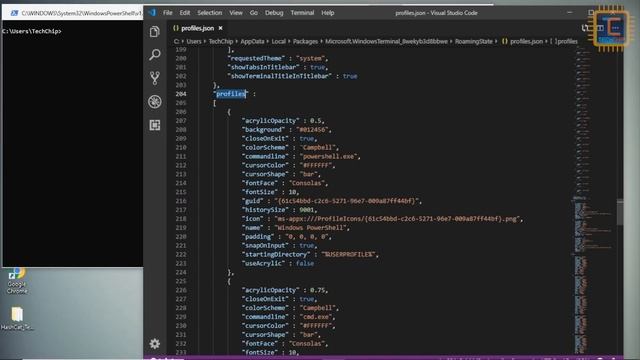Viewport: 640px width, 360px height.
Task: Click TechChip in the breadcrumb path
Action: [221, 41]
